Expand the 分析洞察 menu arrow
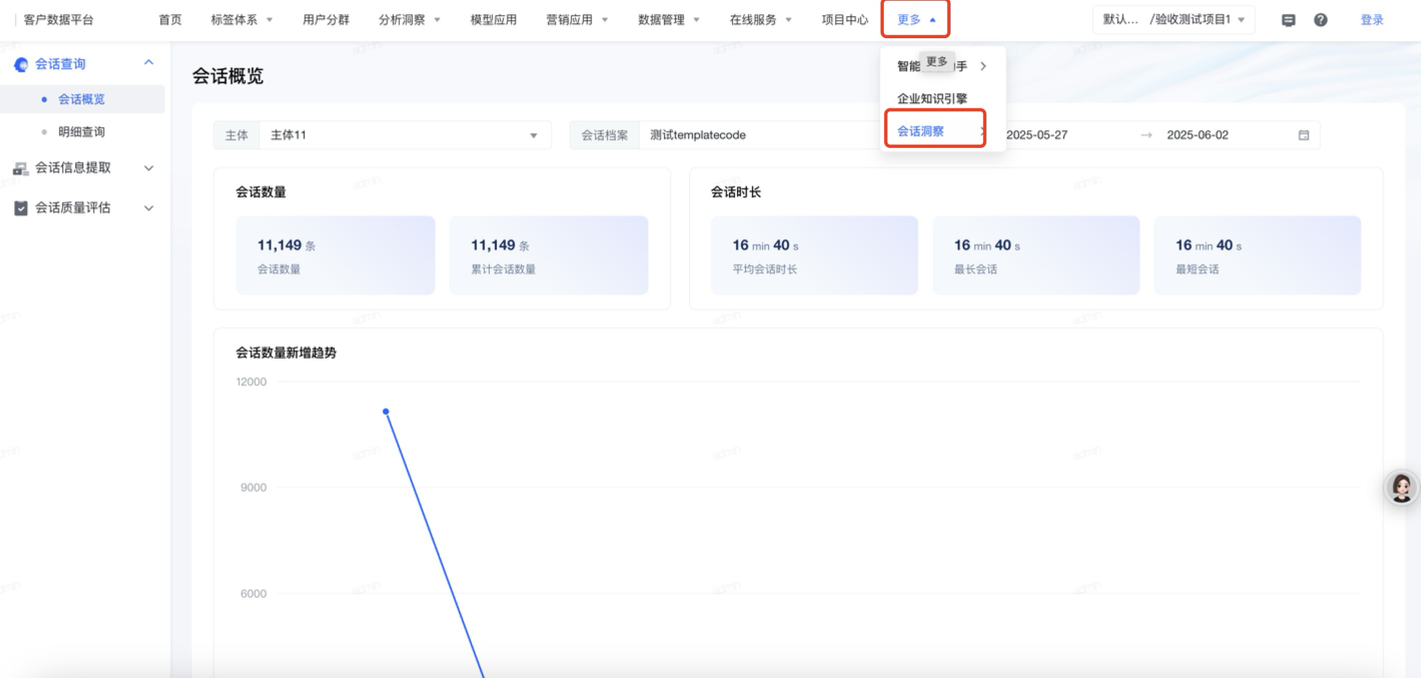This screenshot has width=1421, height=678. 437,20
